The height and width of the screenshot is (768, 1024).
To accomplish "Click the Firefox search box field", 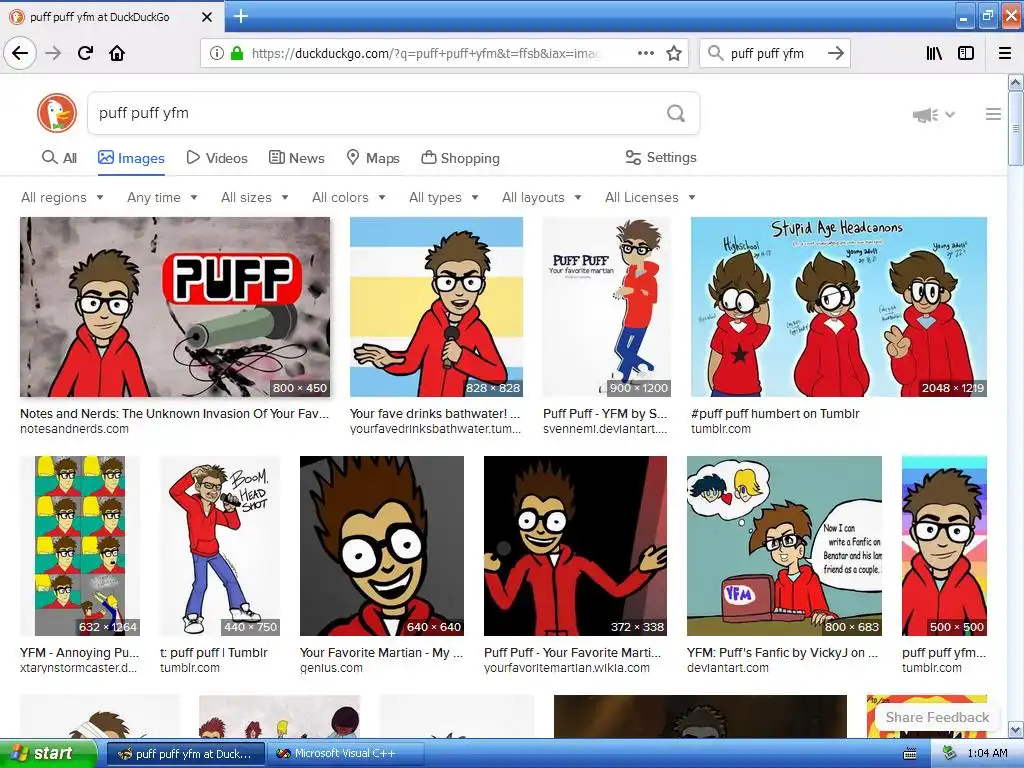I will pos(774,54).
